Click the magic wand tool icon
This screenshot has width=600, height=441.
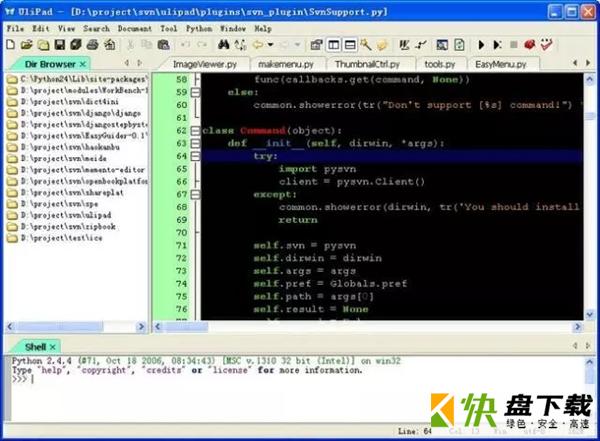pyautogui.click(x=366, y=45)
